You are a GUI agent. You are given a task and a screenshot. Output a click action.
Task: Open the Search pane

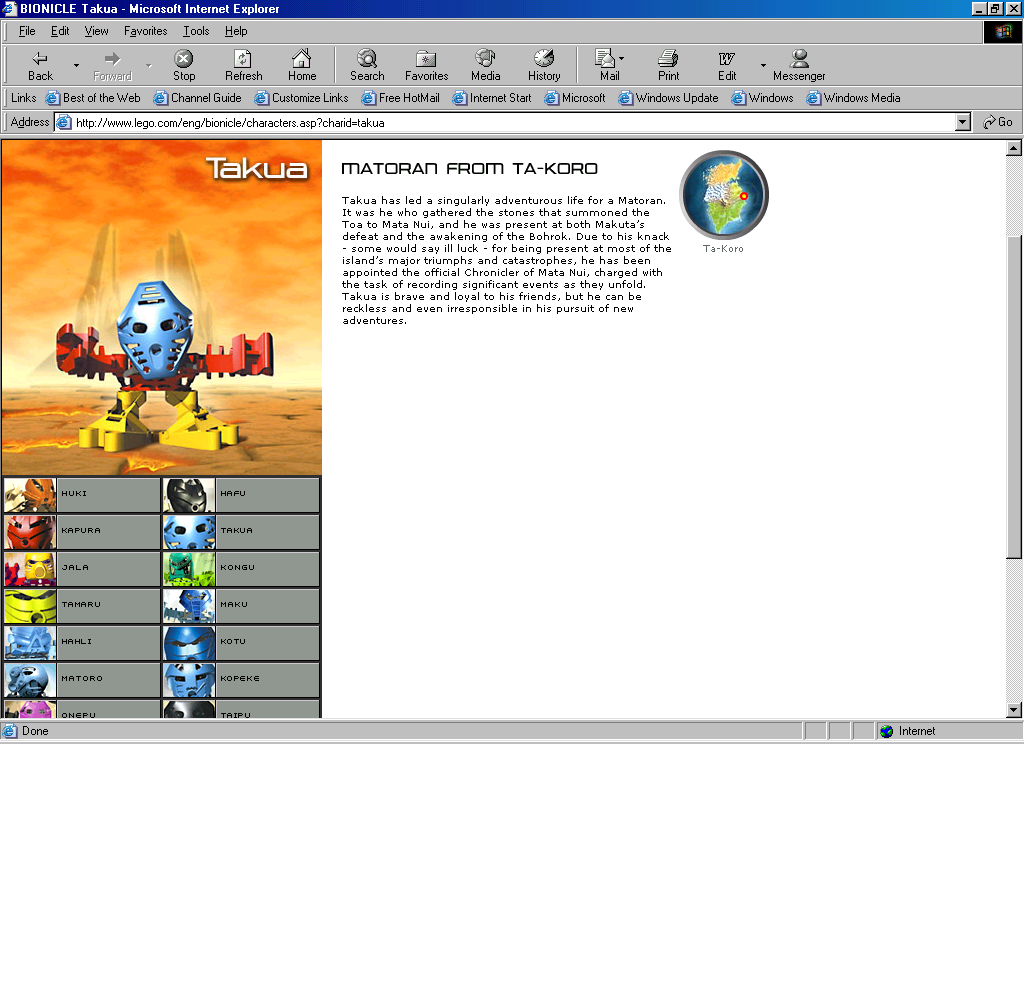(x=367, y=65)
